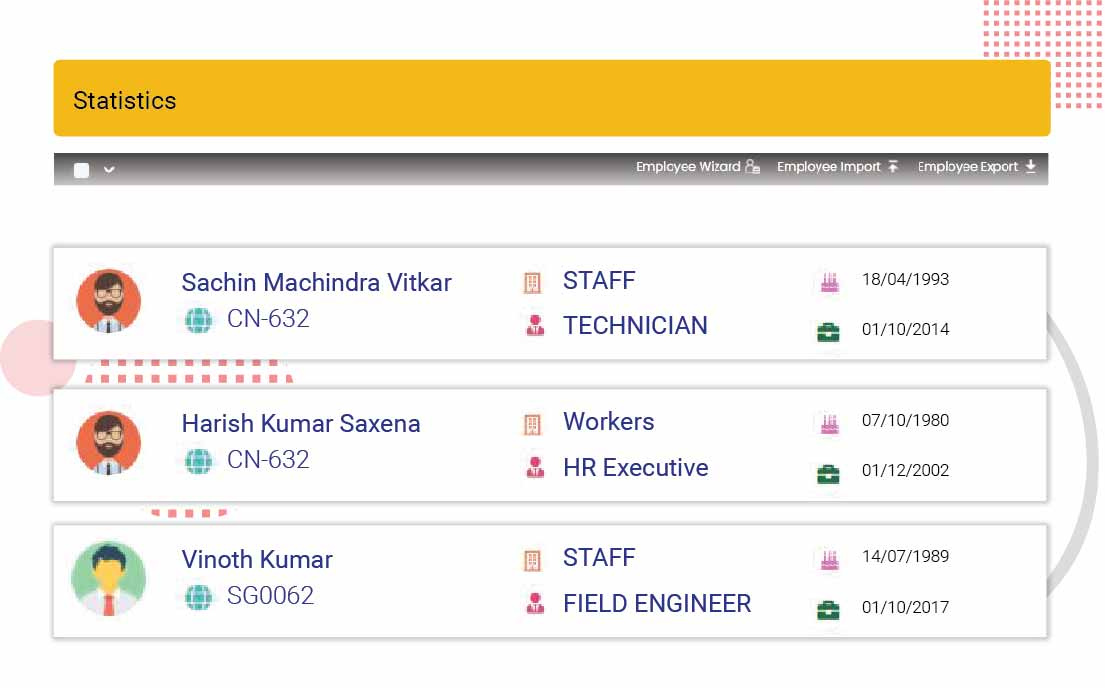Click Employee Wizard in the toolbar
Screen dimensions: 1105x688
tap(689, 167)
